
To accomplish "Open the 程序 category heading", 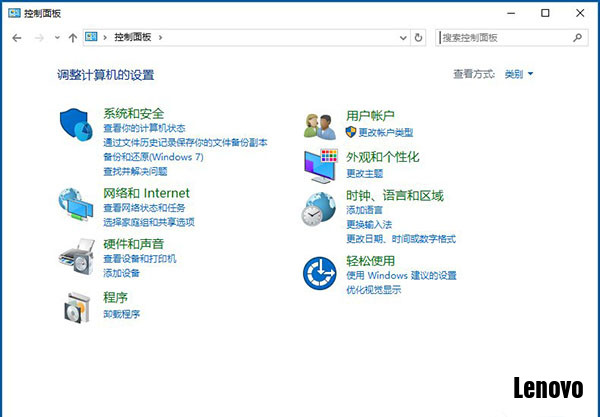I will pos(116,297).
